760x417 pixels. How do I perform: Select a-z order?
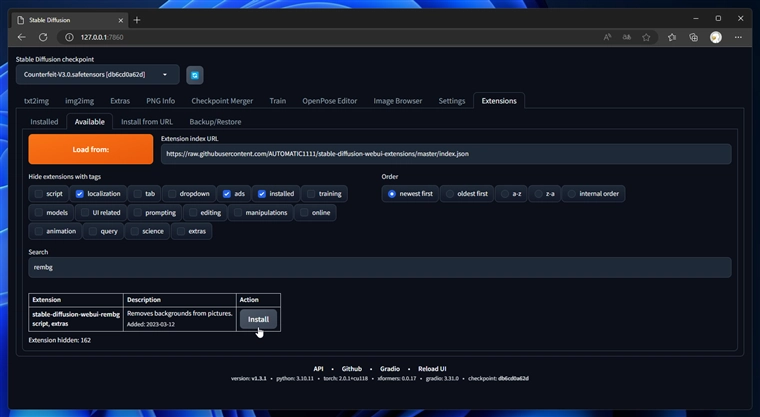click(x=505, y=194)
